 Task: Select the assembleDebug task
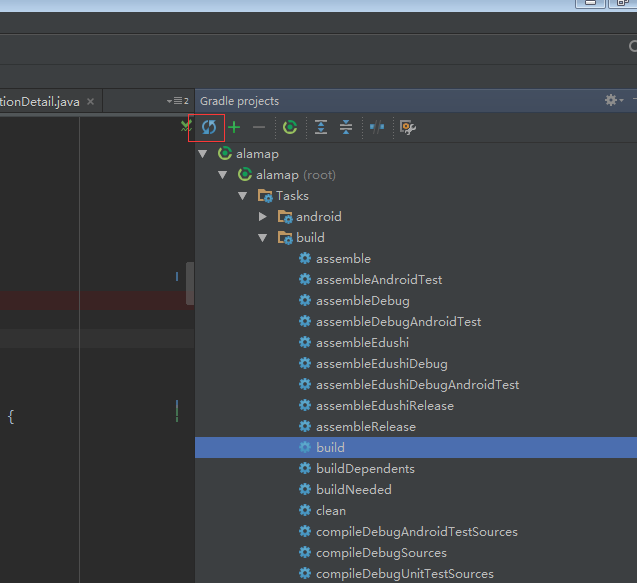(x=362, y=301)
